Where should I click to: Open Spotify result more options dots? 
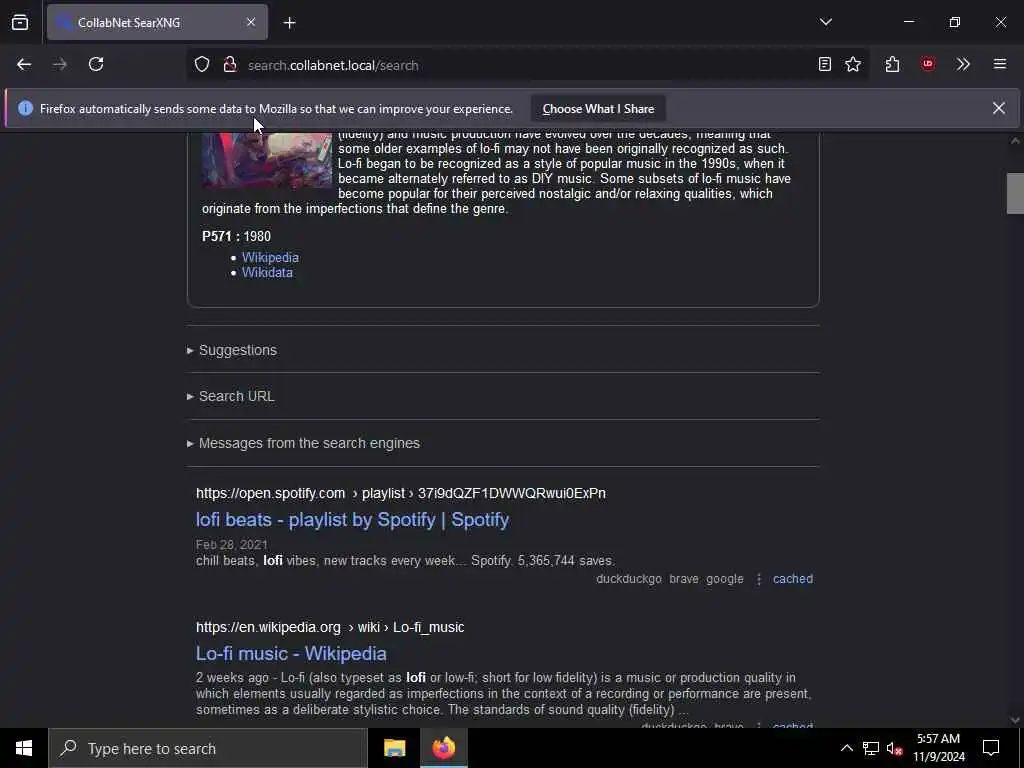758,579
